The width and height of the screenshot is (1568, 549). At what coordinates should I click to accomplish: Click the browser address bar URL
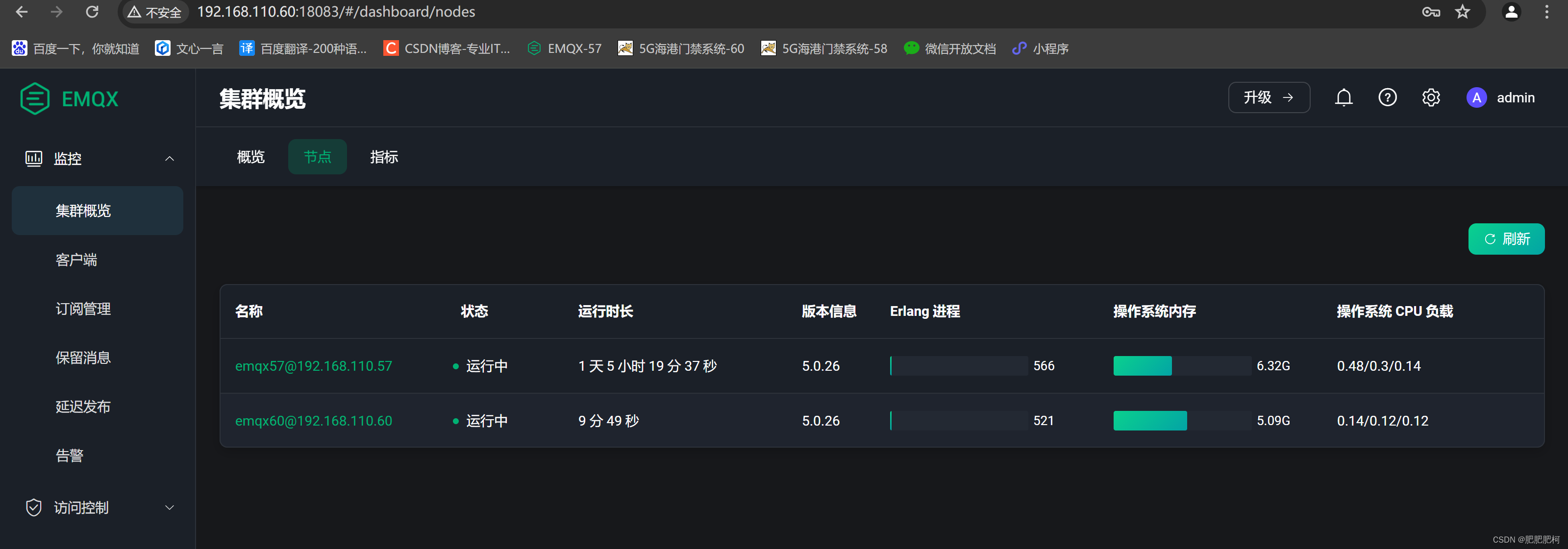click(x=336, y=12)
